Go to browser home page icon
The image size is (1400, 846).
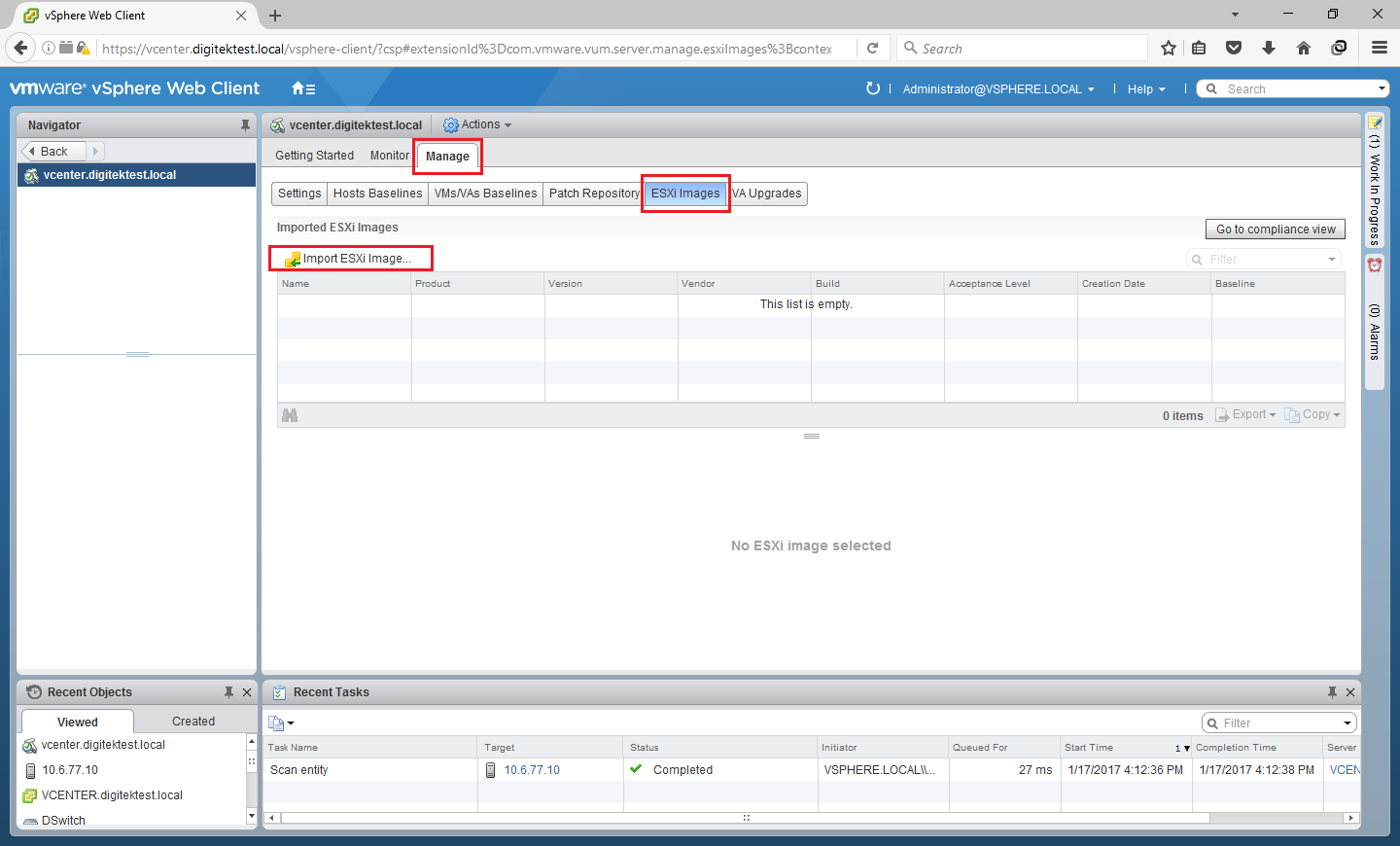coord(1304,48)
